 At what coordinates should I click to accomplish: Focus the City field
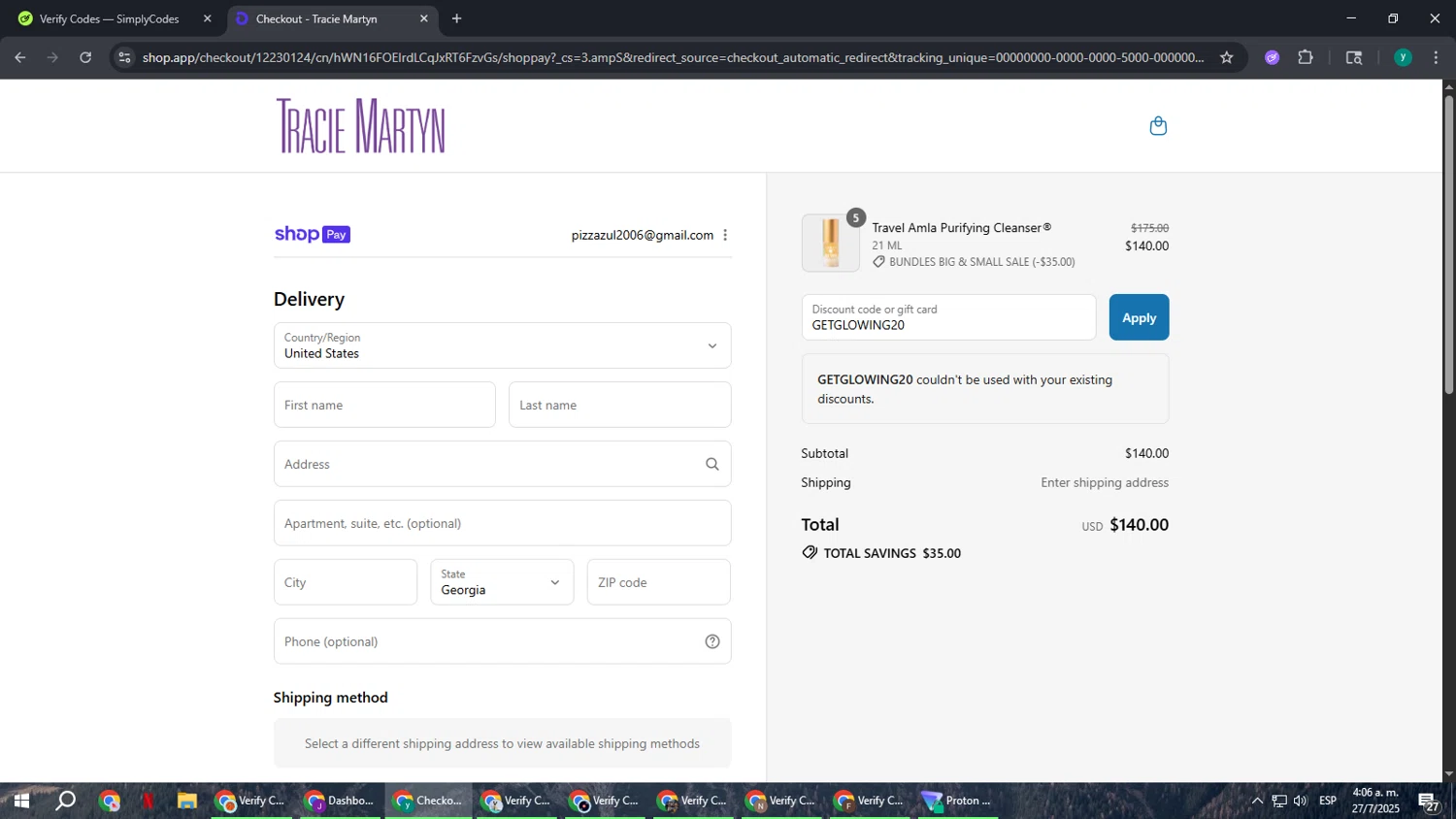tap(346, 582)
